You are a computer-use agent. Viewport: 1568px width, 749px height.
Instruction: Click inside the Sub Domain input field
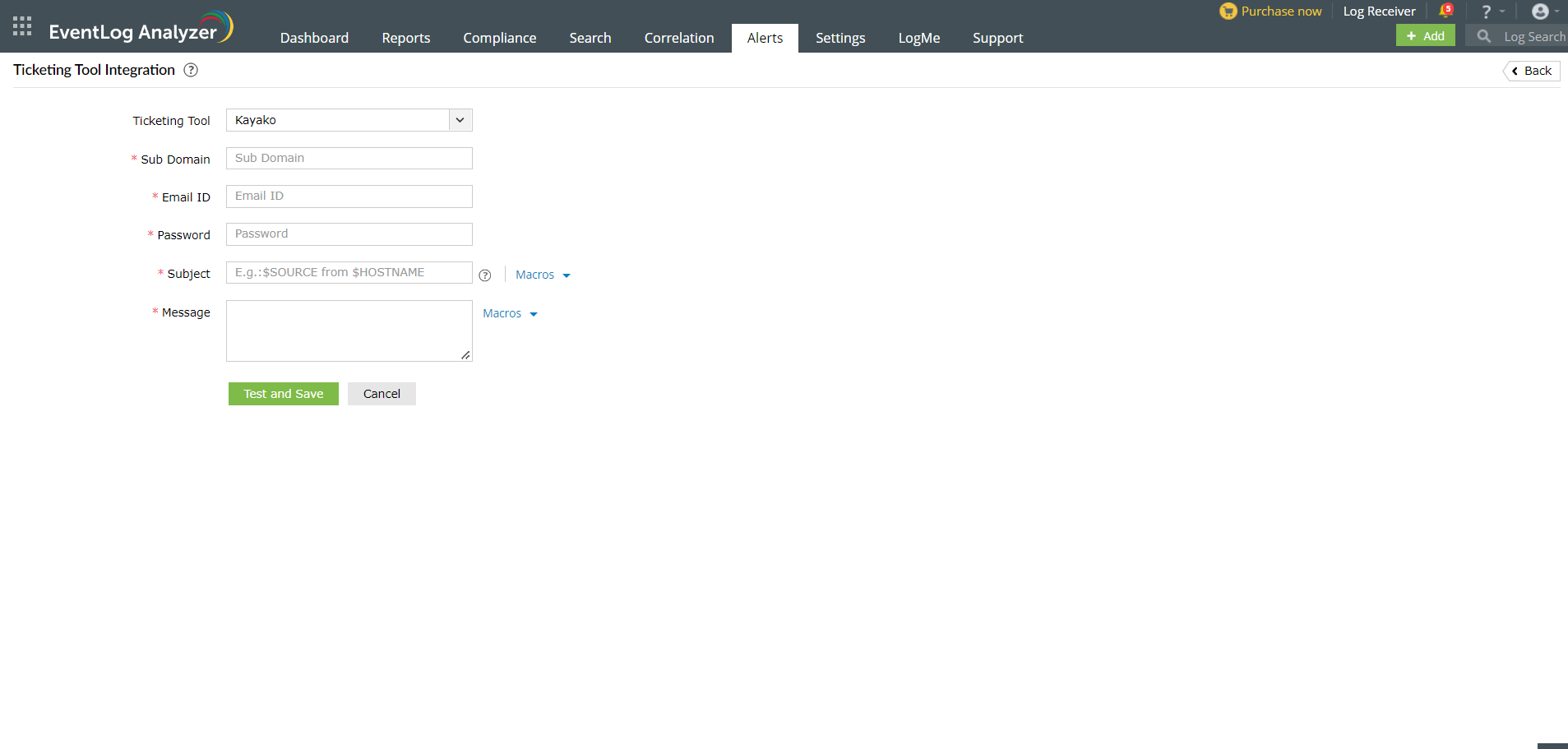tap(349, 158)
